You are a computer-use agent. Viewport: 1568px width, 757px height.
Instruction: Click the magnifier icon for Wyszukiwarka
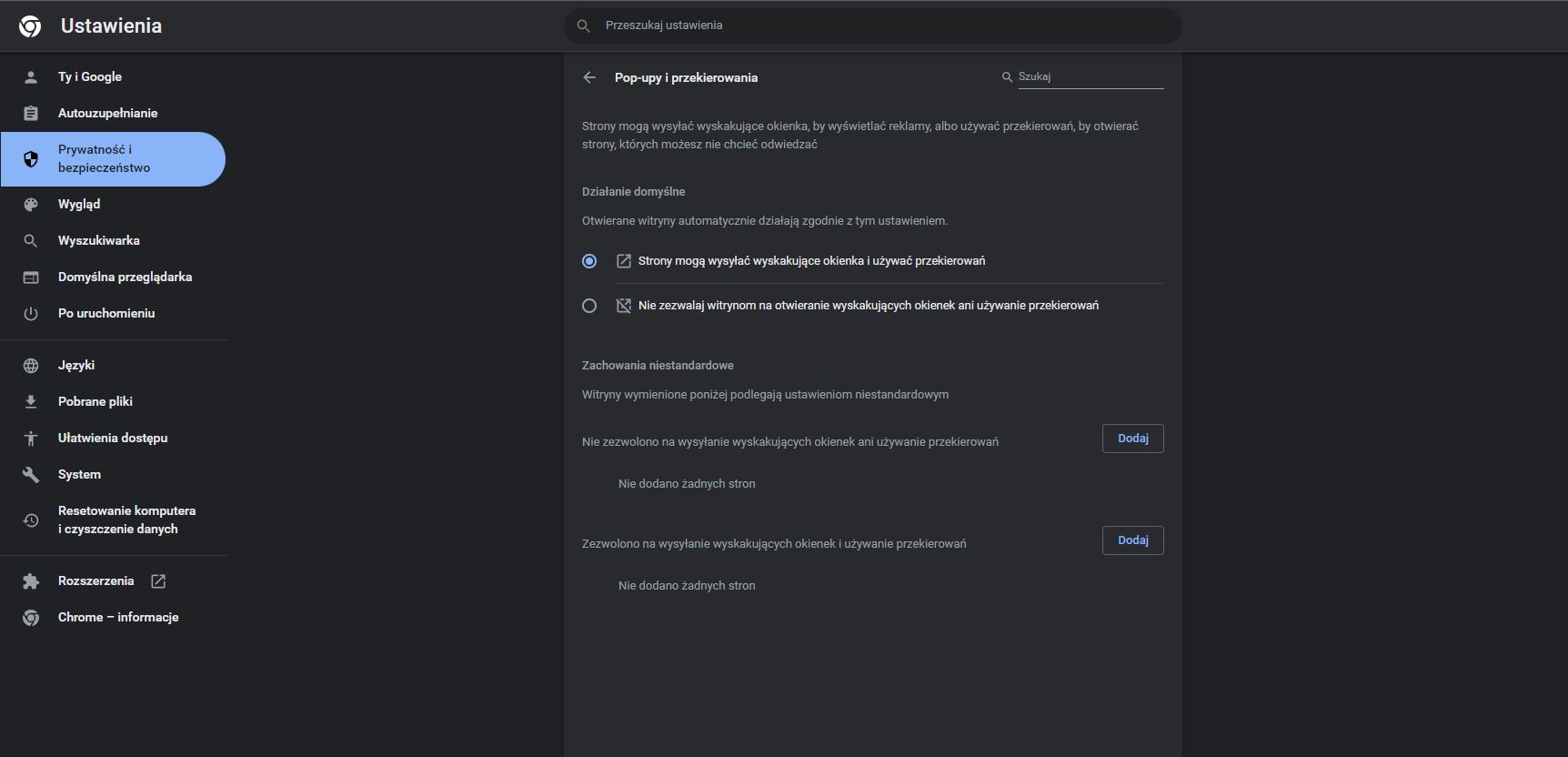click(x=31, y=241)
